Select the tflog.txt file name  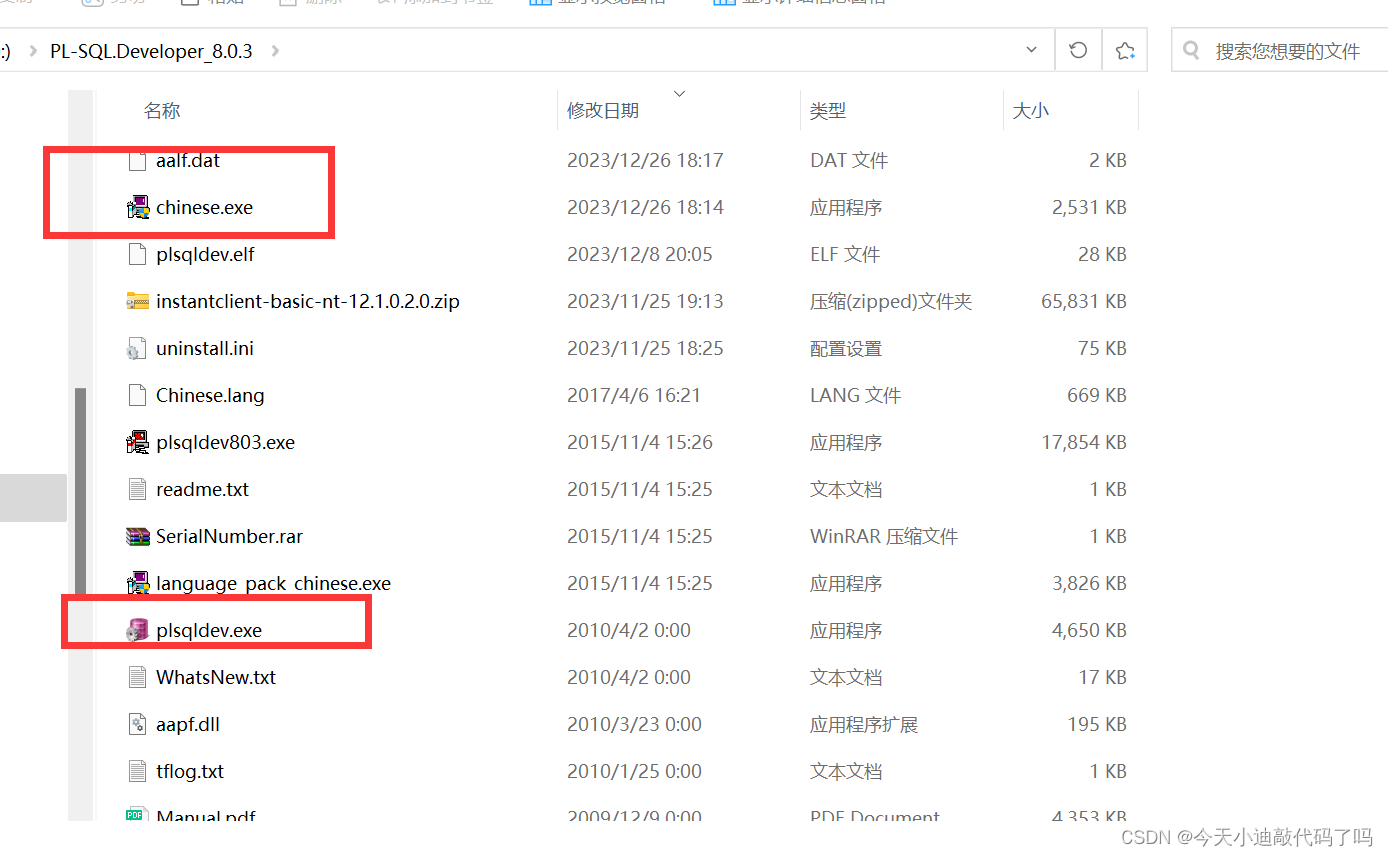pyautogui.click(x=190, y=771)
